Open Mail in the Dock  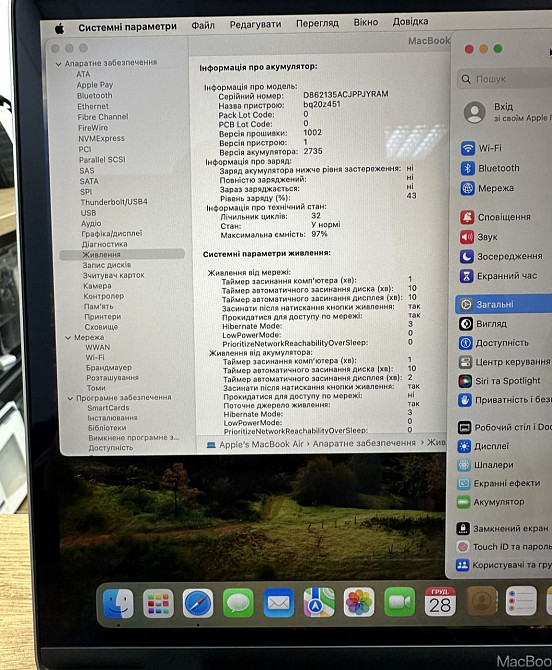pos(279,602)
